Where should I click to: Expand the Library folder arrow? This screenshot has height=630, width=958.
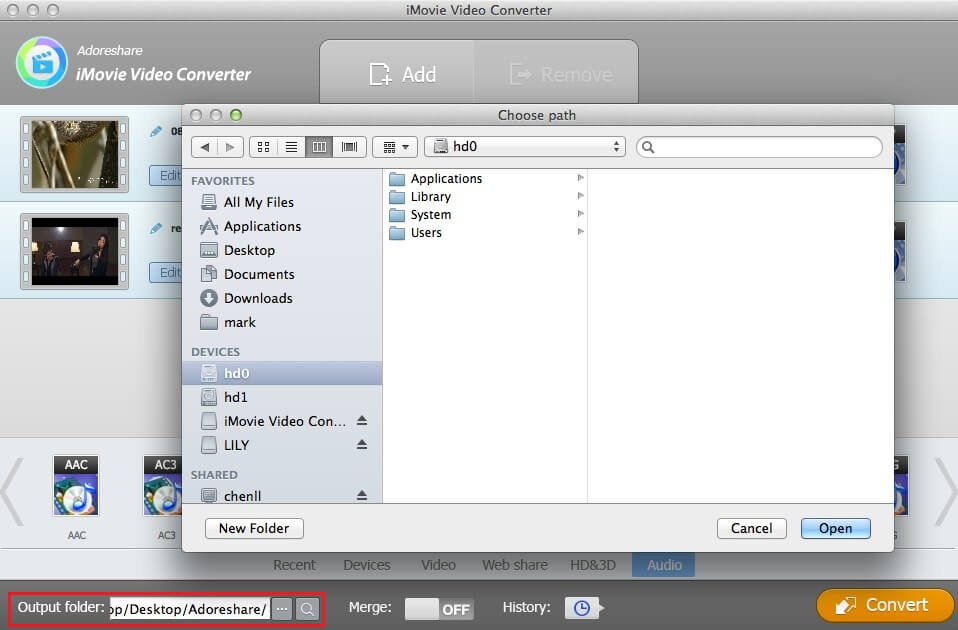[x=580, y=196]
